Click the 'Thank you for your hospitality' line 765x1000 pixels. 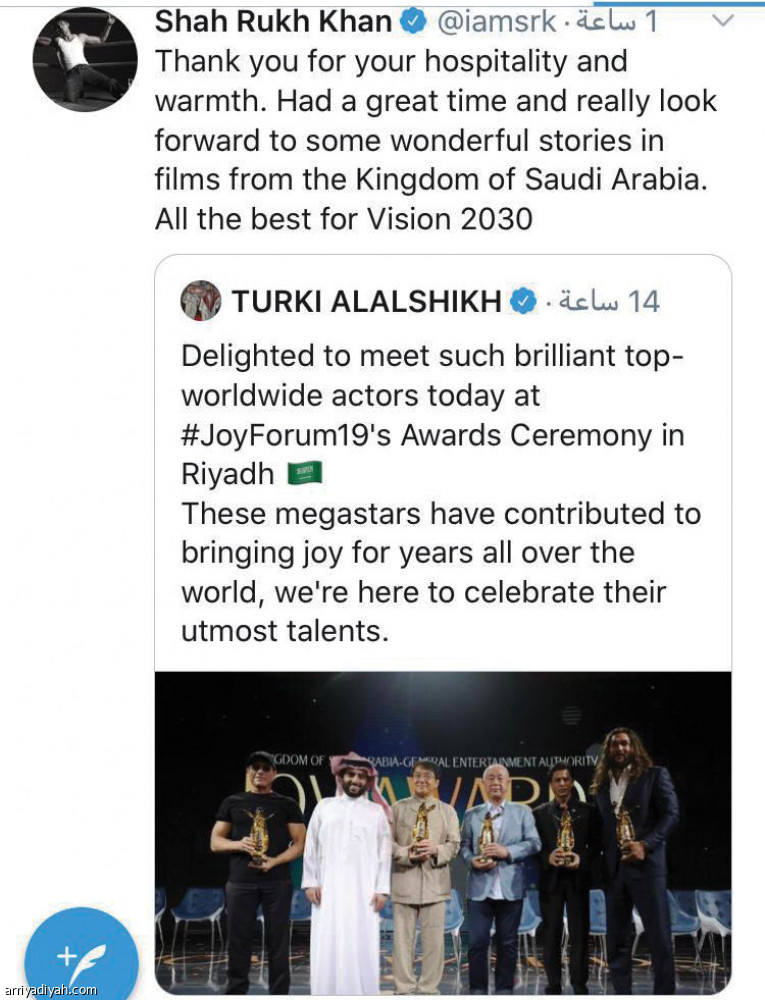(390, 61)
